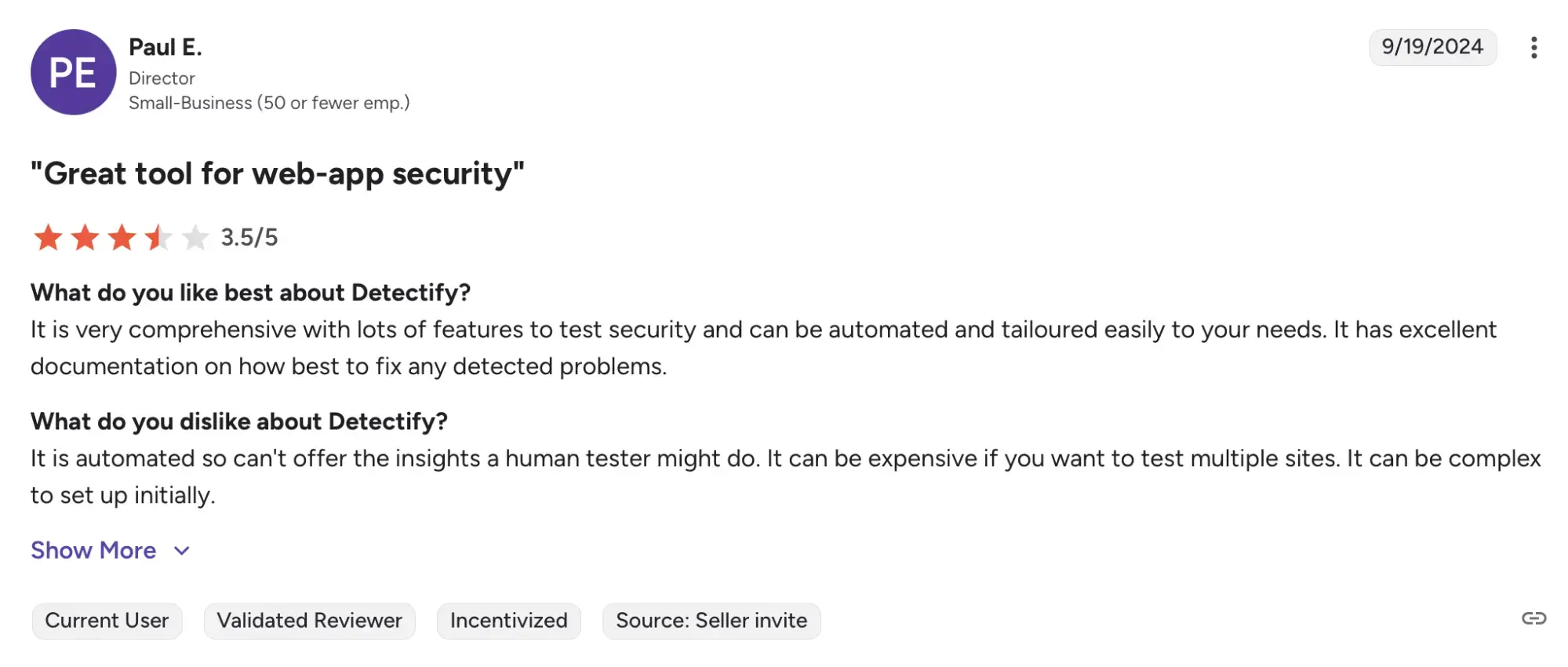The image size is (1568, 667).
Task: Click the What do you dislike about Detectify heading
Action: [x=239, y=421]
